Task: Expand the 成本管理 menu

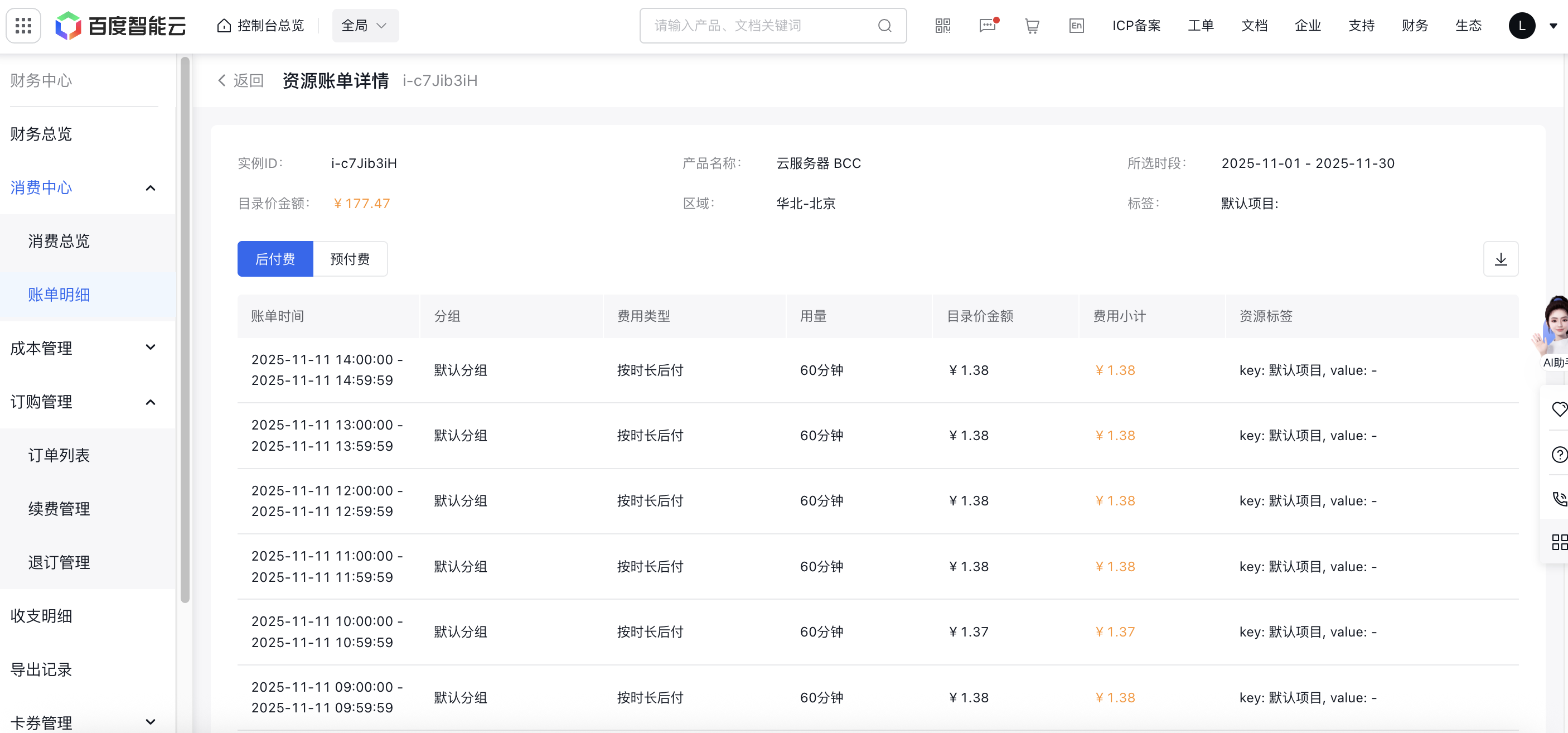Action: point(151,348)
